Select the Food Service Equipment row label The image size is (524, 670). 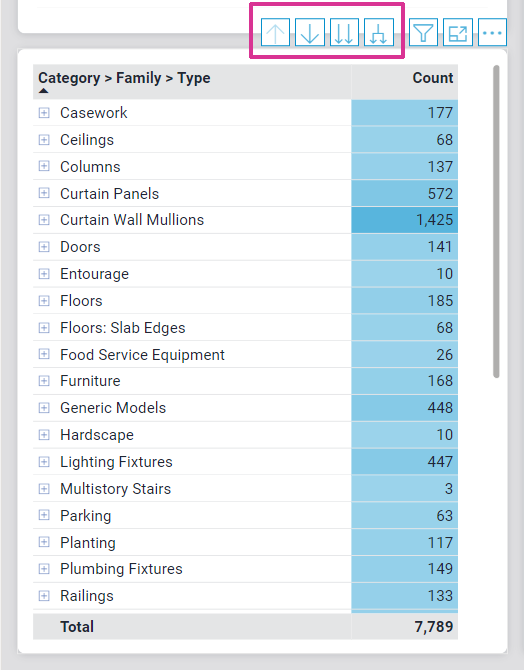[x=142, y=355]
